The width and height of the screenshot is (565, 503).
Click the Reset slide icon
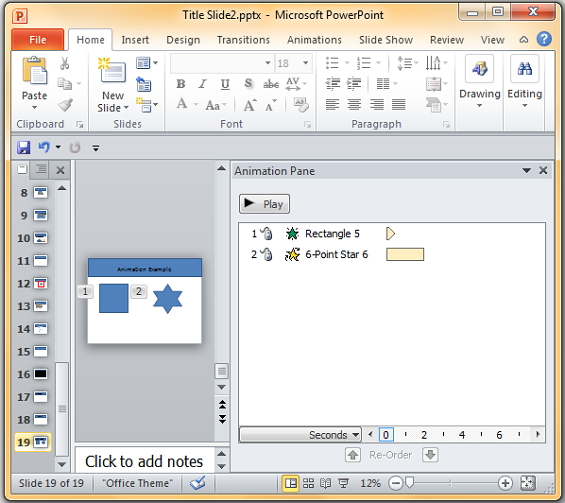(x=143, y=84)
